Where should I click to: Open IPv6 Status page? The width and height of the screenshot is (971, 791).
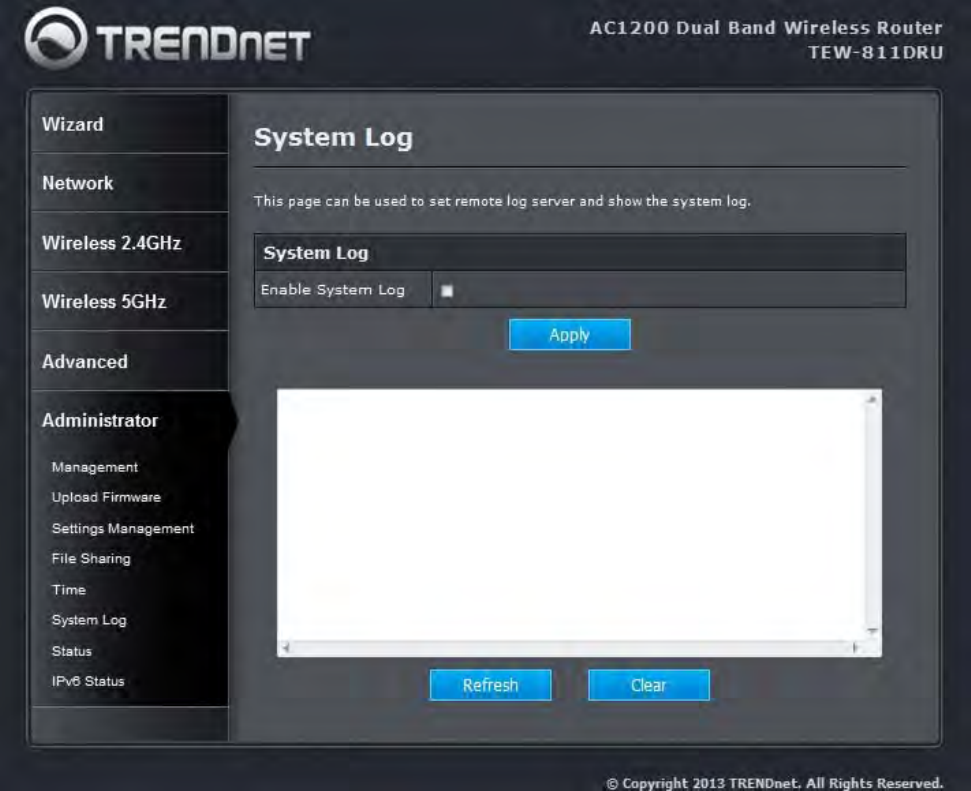pyautogui.click(x=88, y=681)
